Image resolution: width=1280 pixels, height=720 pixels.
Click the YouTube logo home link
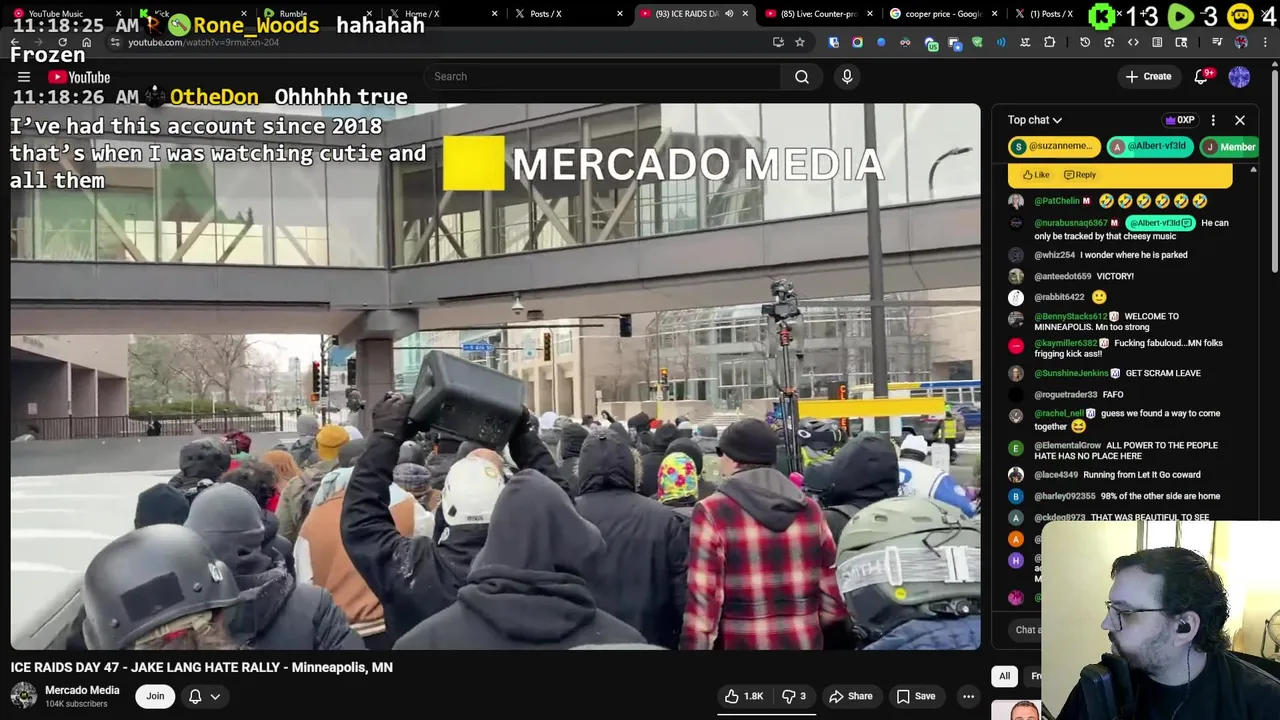(x=79, y=77)
